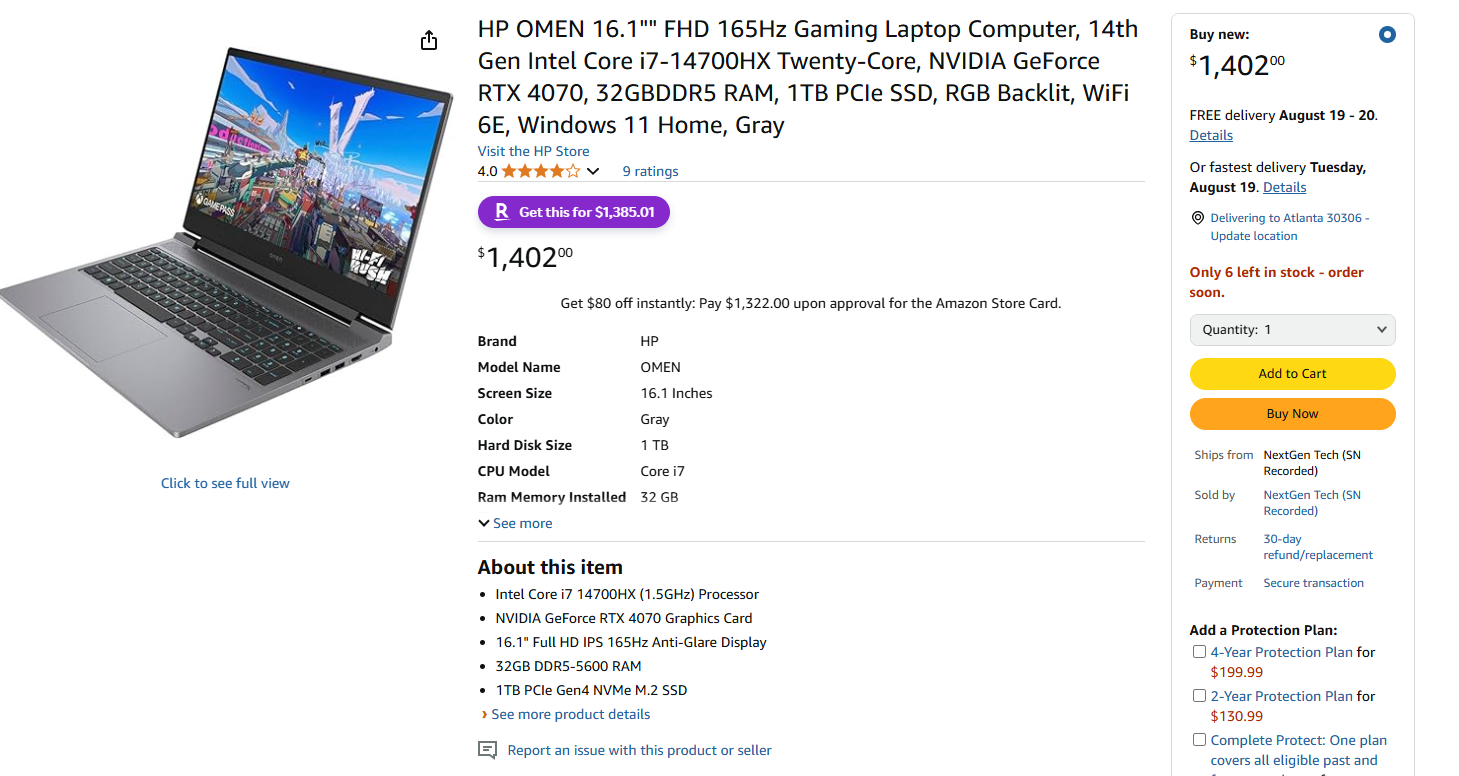The image size is (1459, 776).
Task: Click Update location link
Action: 1253,236
